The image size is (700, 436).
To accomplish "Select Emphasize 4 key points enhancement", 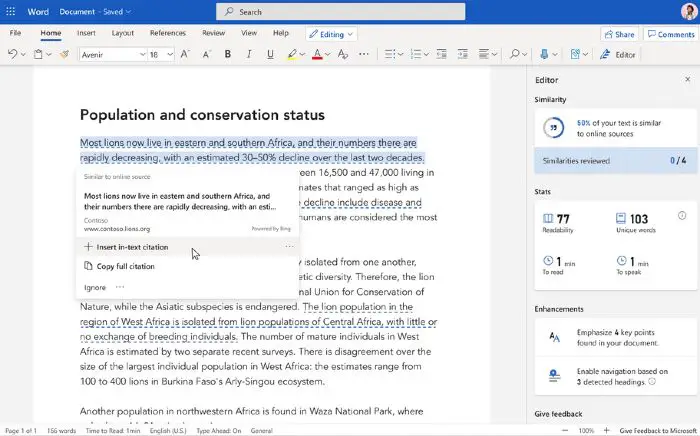I will pos(616,338).
